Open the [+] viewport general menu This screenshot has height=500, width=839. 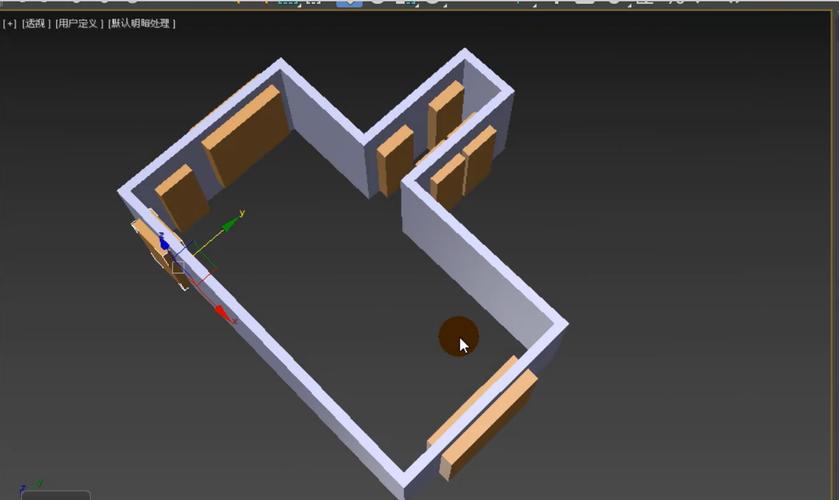click(x=10, y=24)
